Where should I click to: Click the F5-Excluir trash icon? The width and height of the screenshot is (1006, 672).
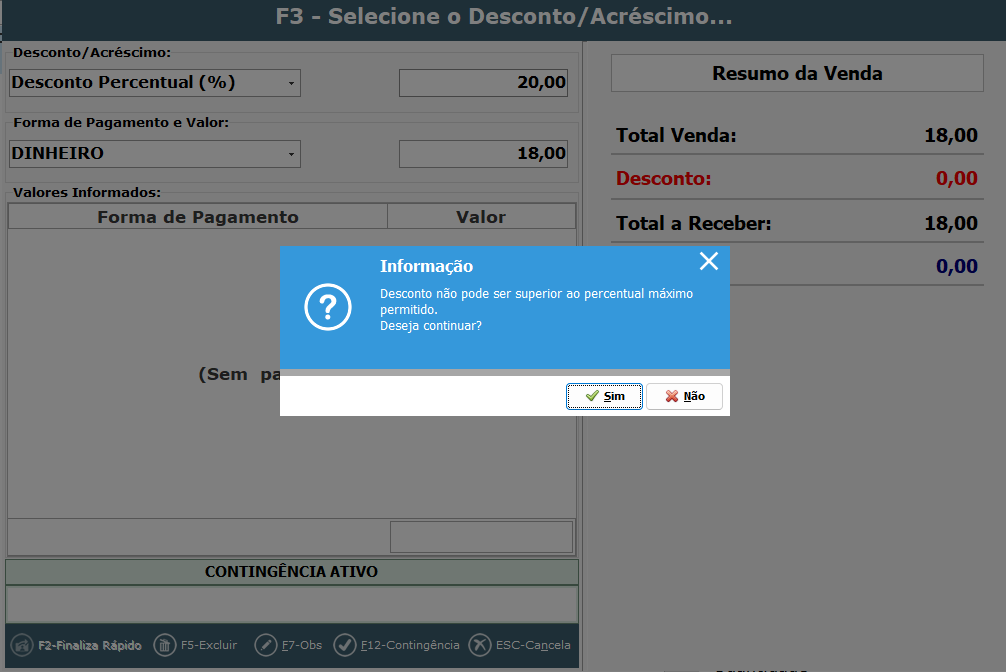pyautogui.click(x=164, y=645)
